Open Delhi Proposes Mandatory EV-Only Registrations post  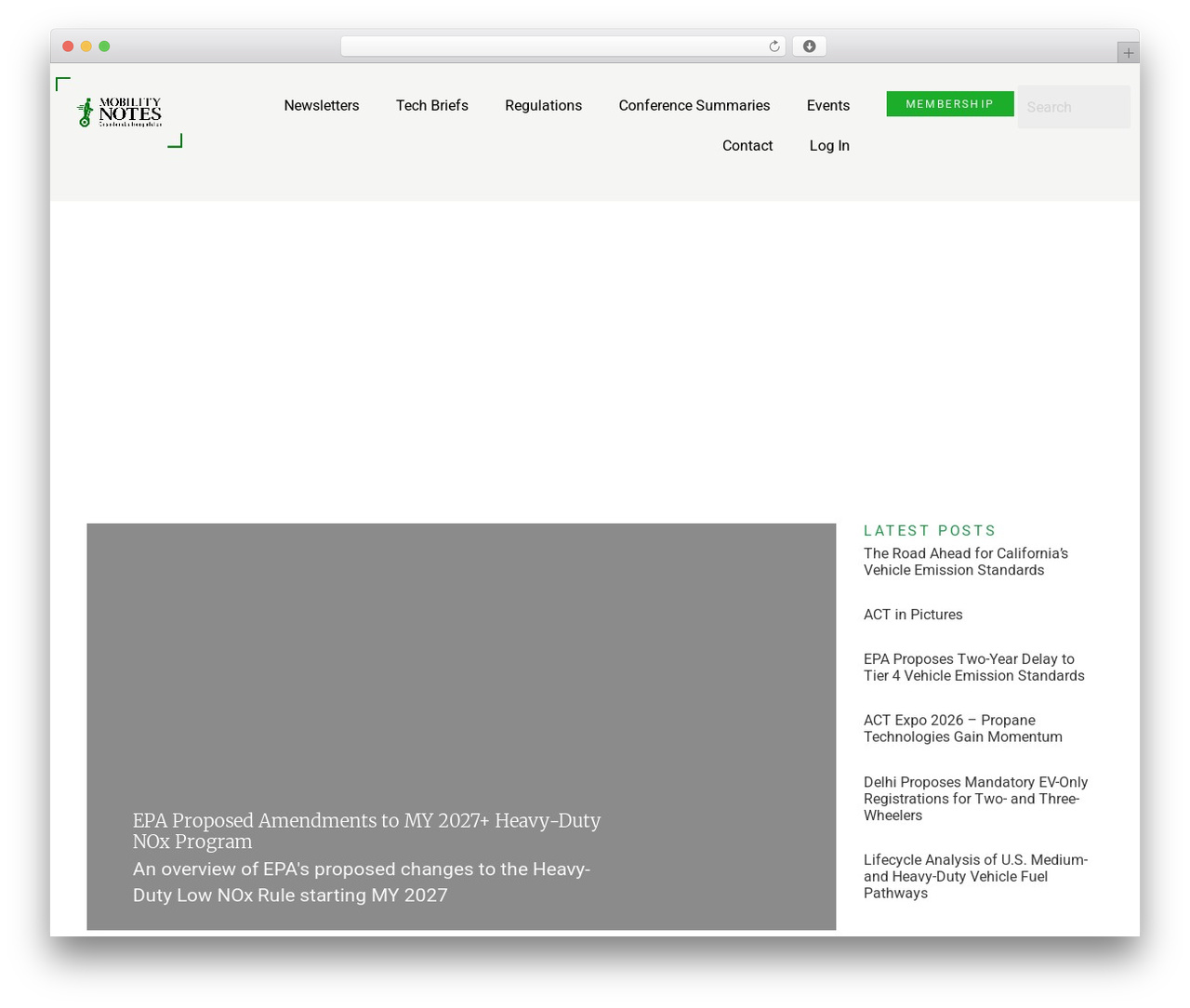click(x=975, y=799)
